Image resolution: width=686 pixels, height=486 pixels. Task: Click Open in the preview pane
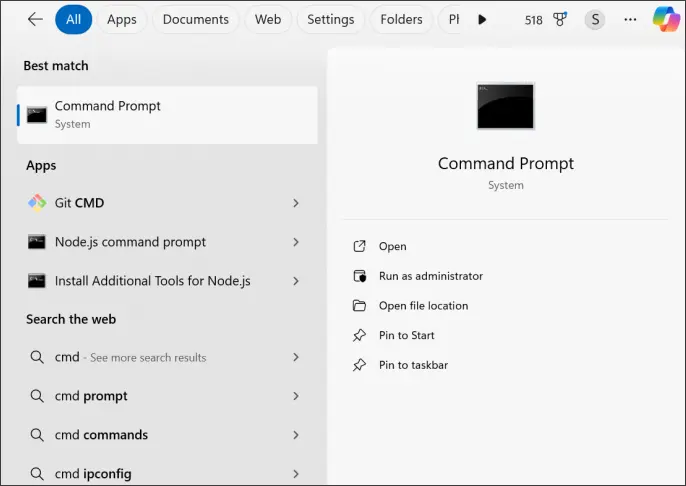point(392,246)
